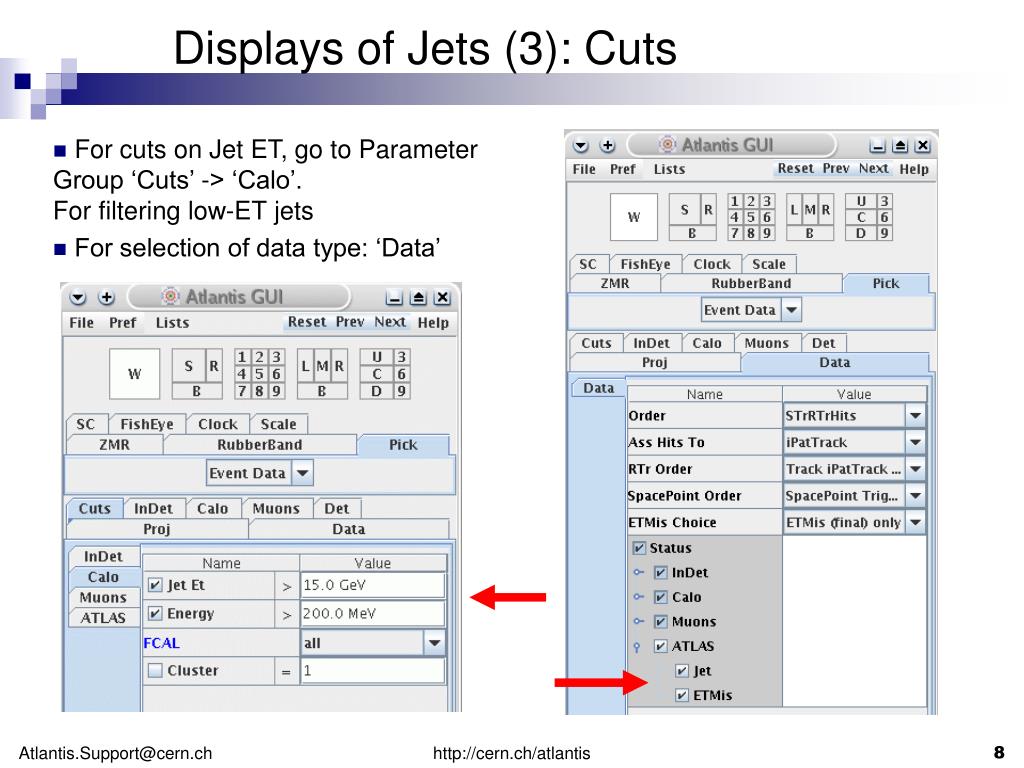The image size is (1024, 768).
Task: Click Prev in left window menu bar
Action: [350, 322]
